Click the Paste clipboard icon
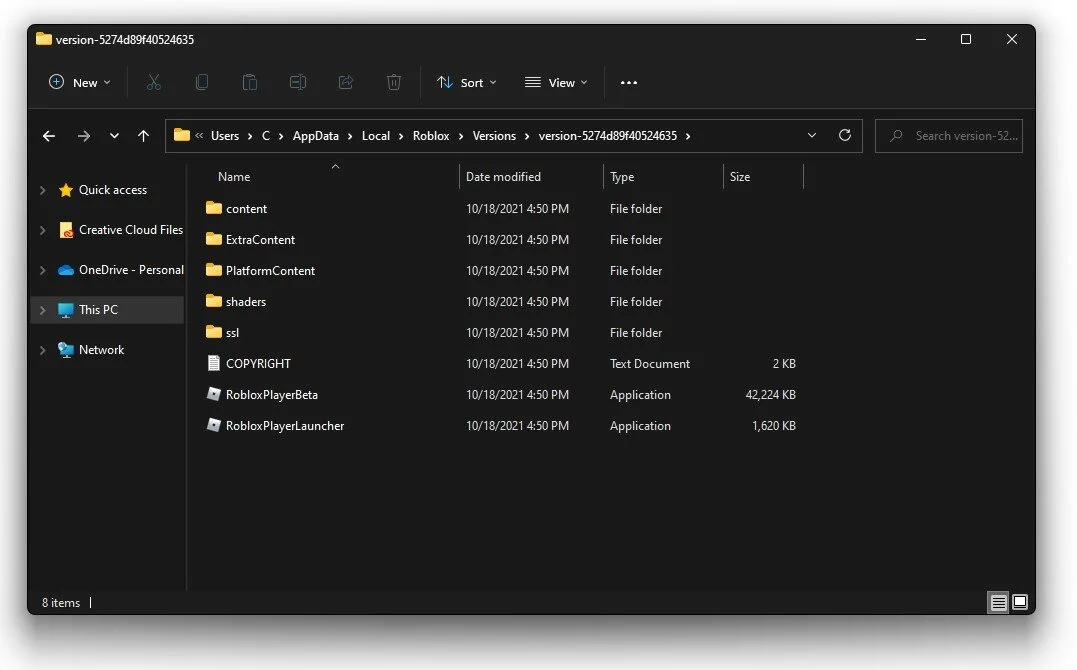 point(249,82)
